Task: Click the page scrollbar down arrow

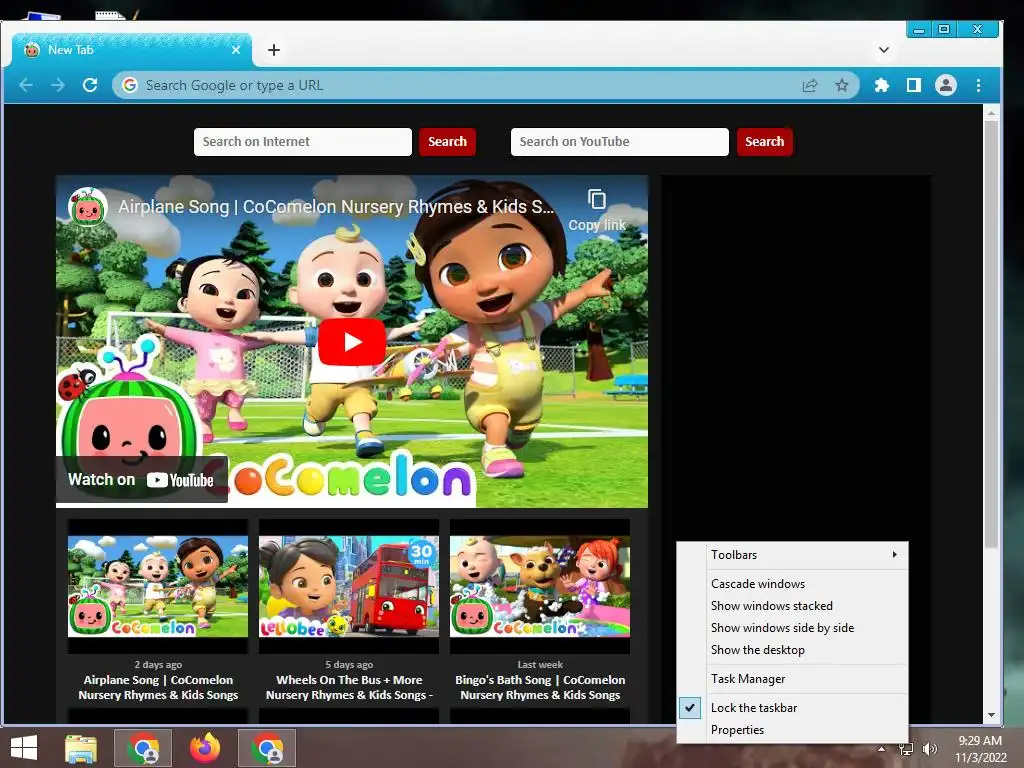Action: 991,716
